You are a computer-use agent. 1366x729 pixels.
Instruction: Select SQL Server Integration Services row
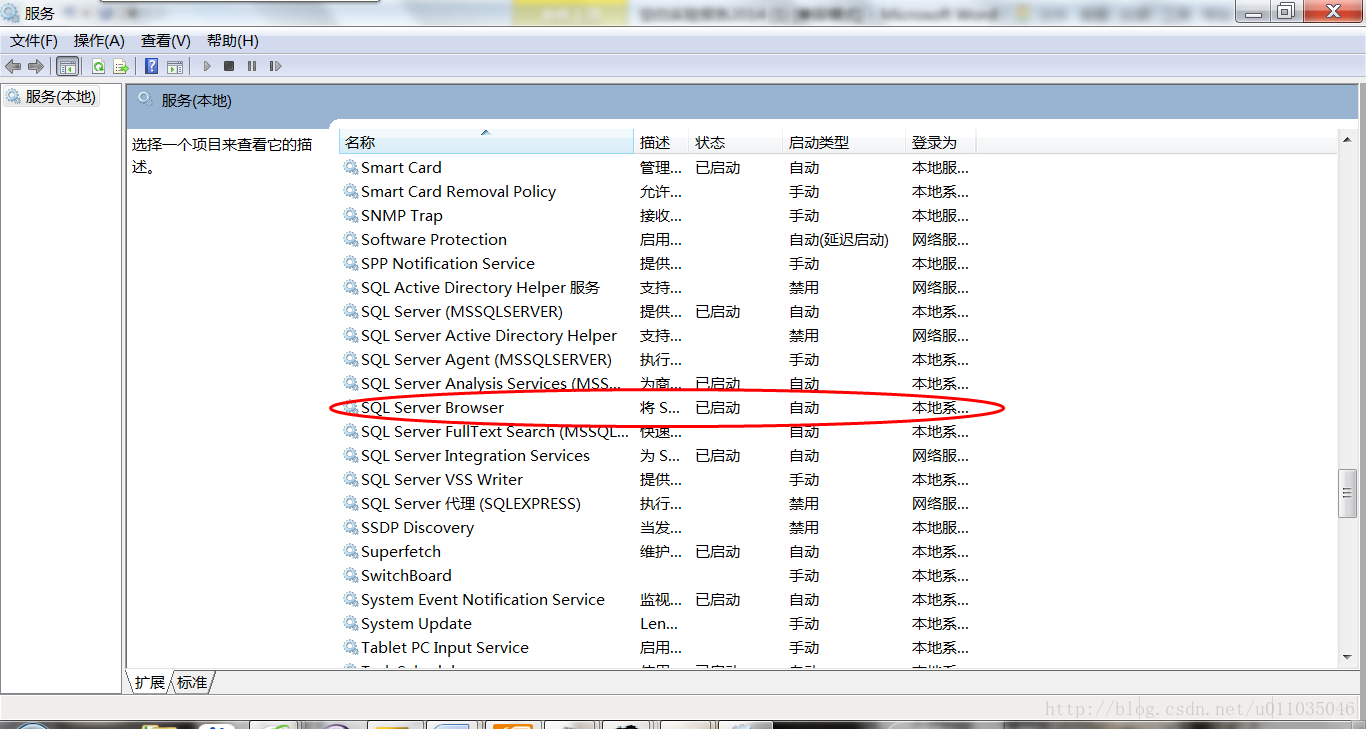[x=656, y=456]
